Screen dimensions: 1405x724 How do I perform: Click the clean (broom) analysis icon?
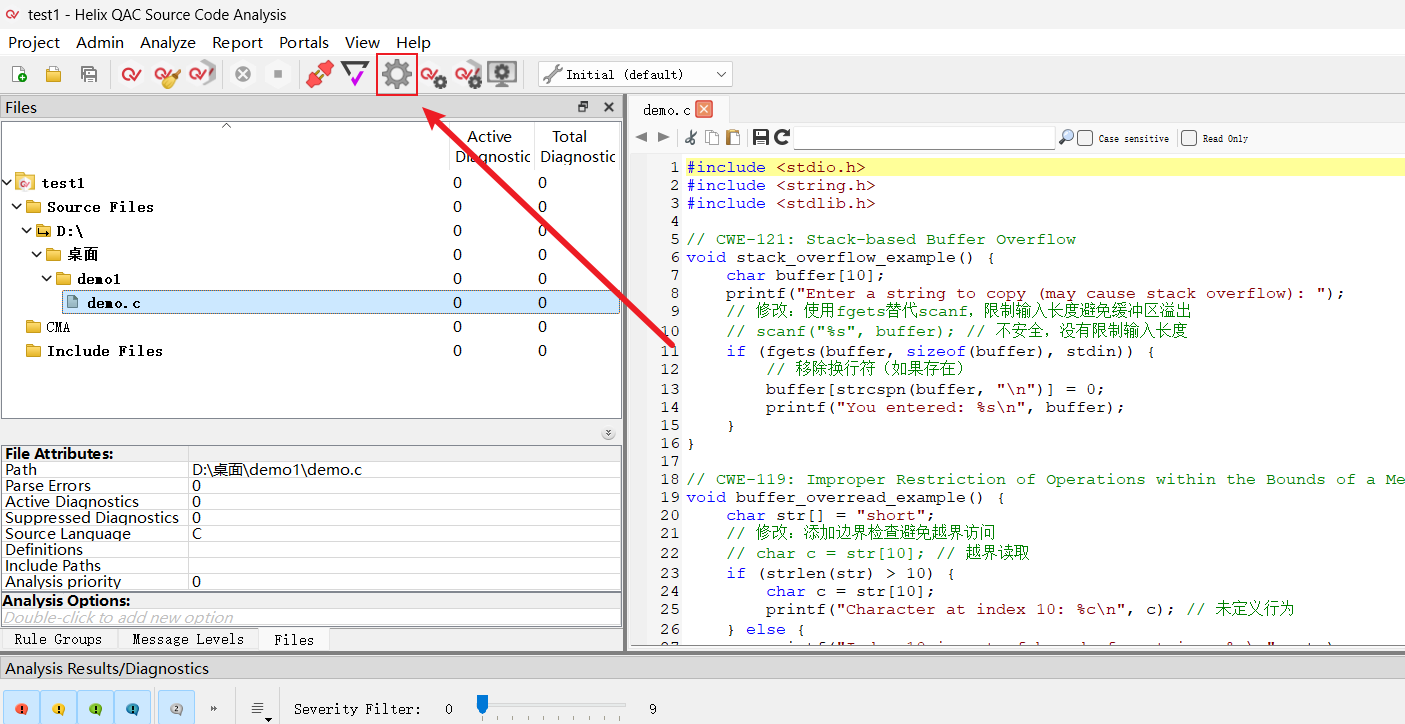point(167,74)
